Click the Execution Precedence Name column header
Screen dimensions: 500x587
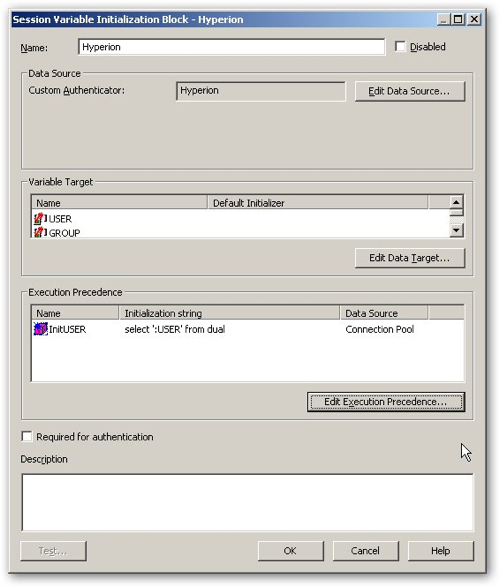point(76,313)
